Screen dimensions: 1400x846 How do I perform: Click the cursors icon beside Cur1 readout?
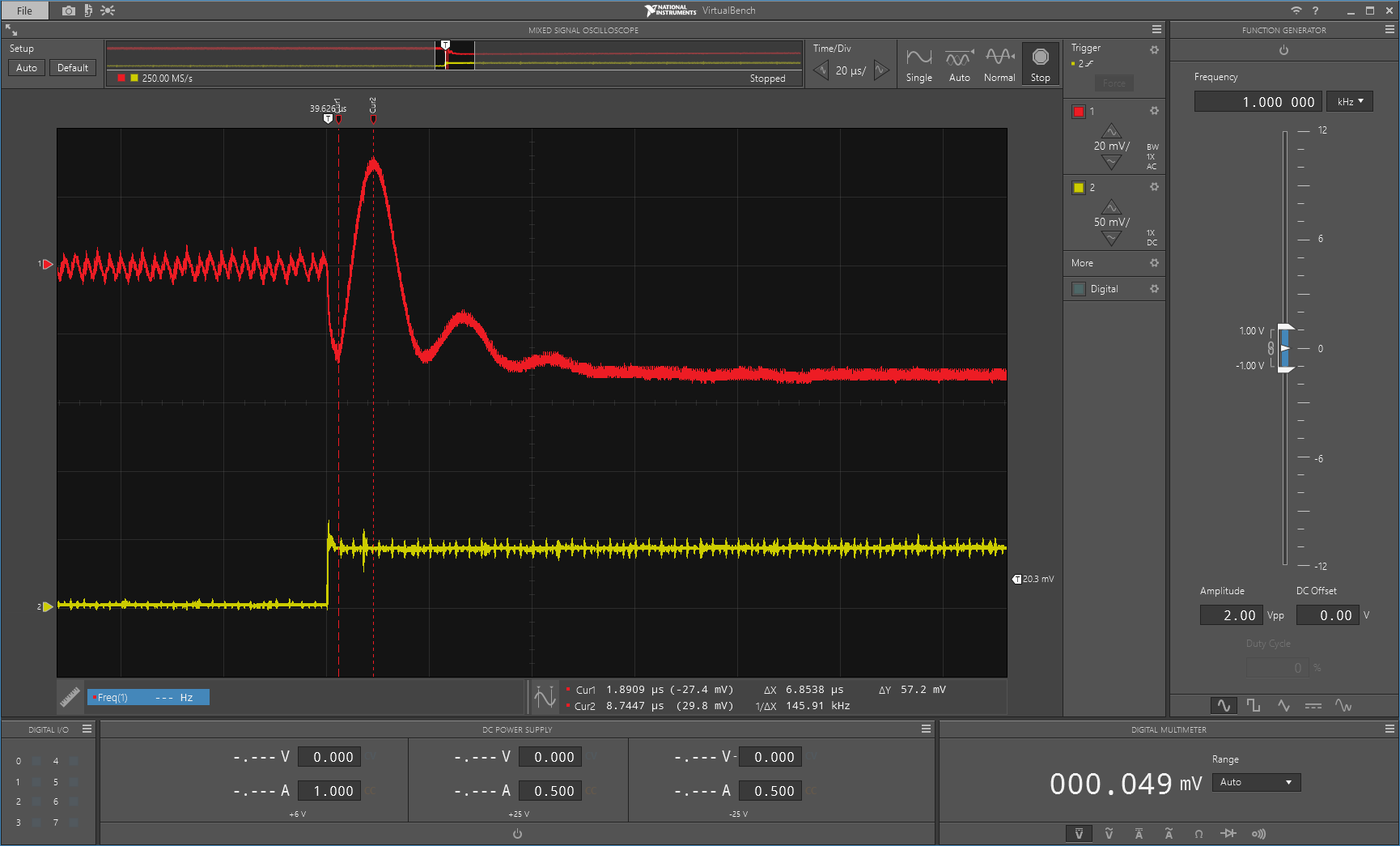[545, 697]
